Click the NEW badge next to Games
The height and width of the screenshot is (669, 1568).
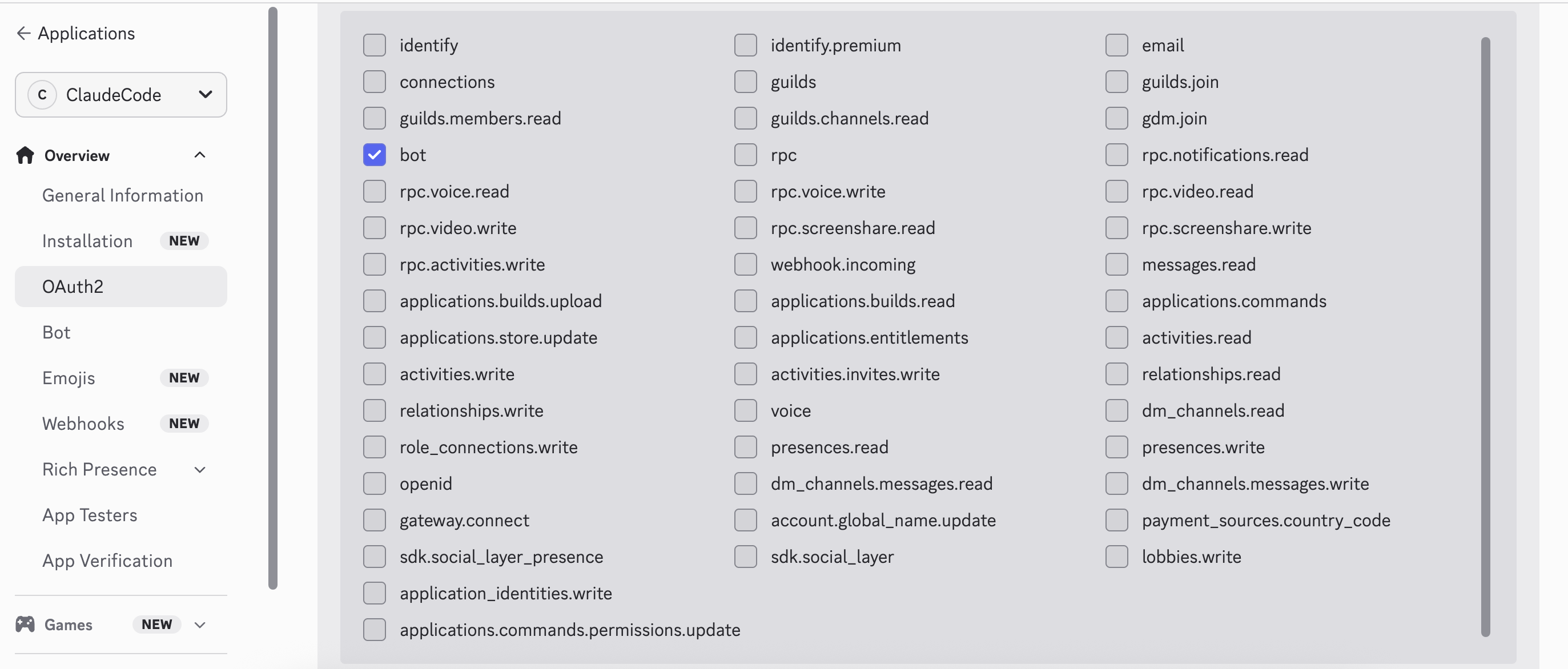(x=156, y=624)
